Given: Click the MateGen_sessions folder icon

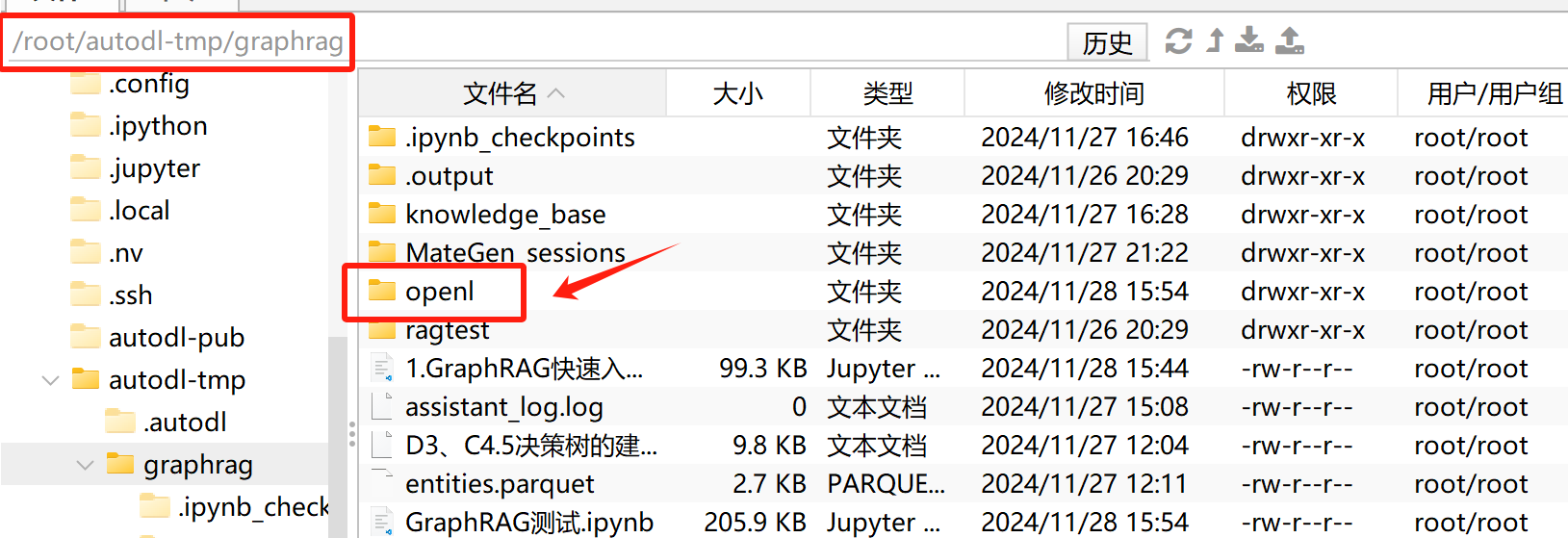Looking at the screenshot, I should (x=382, y=251).
